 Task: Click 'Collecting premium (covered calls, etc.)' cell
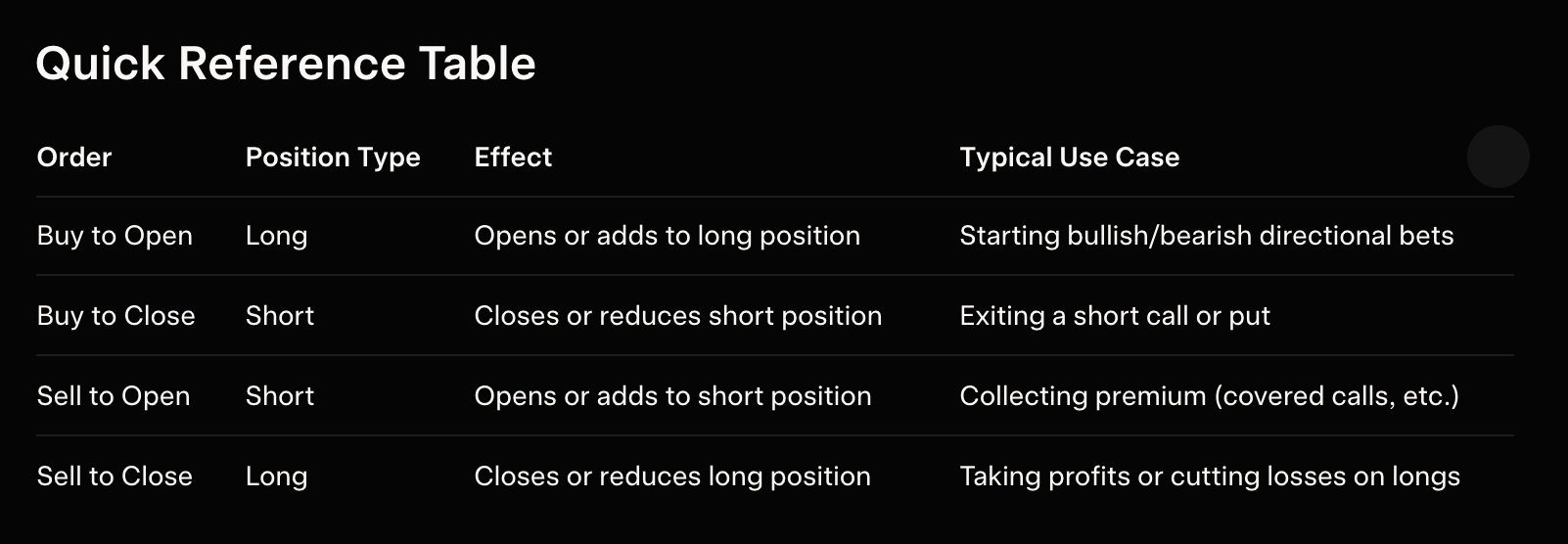point(1209,396)
